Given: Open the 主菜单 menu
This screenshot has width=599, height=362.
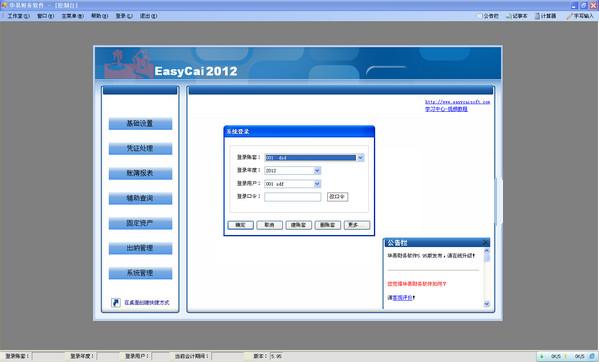Looking at the screenshot, I should 72,16.
